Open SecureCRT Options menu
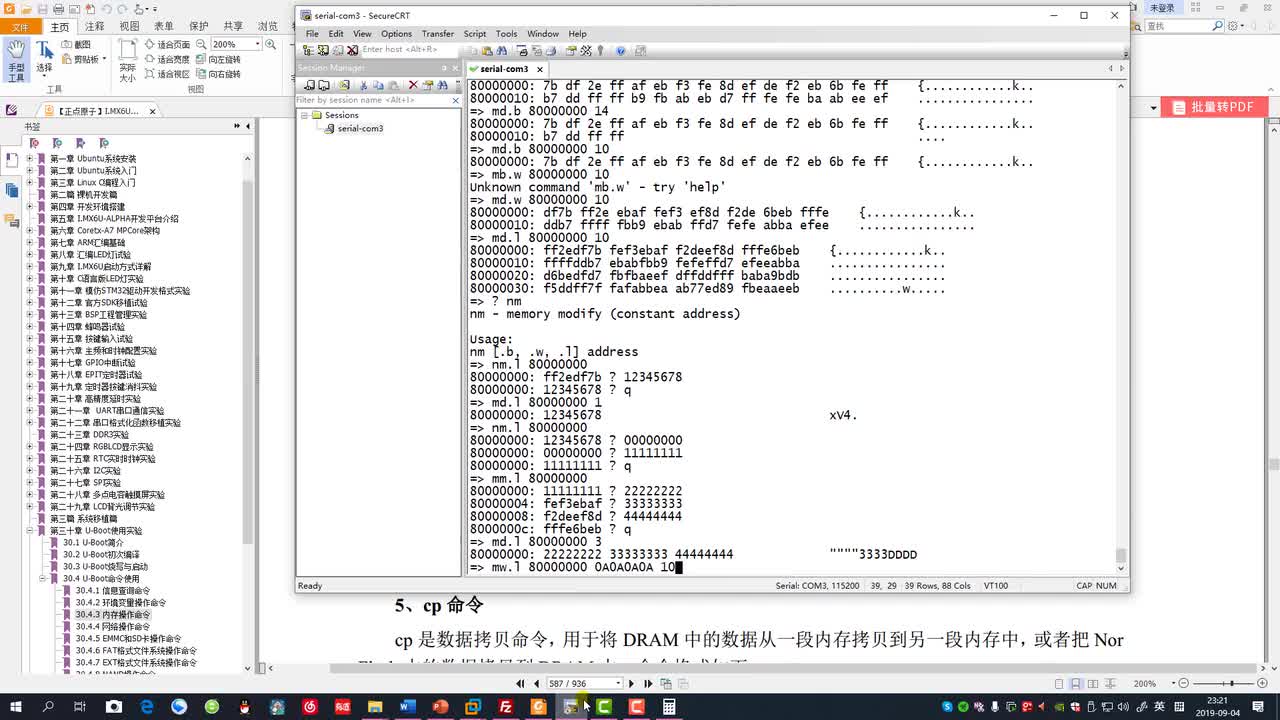Screen dimensions: 1280x720 click(396, 34)
